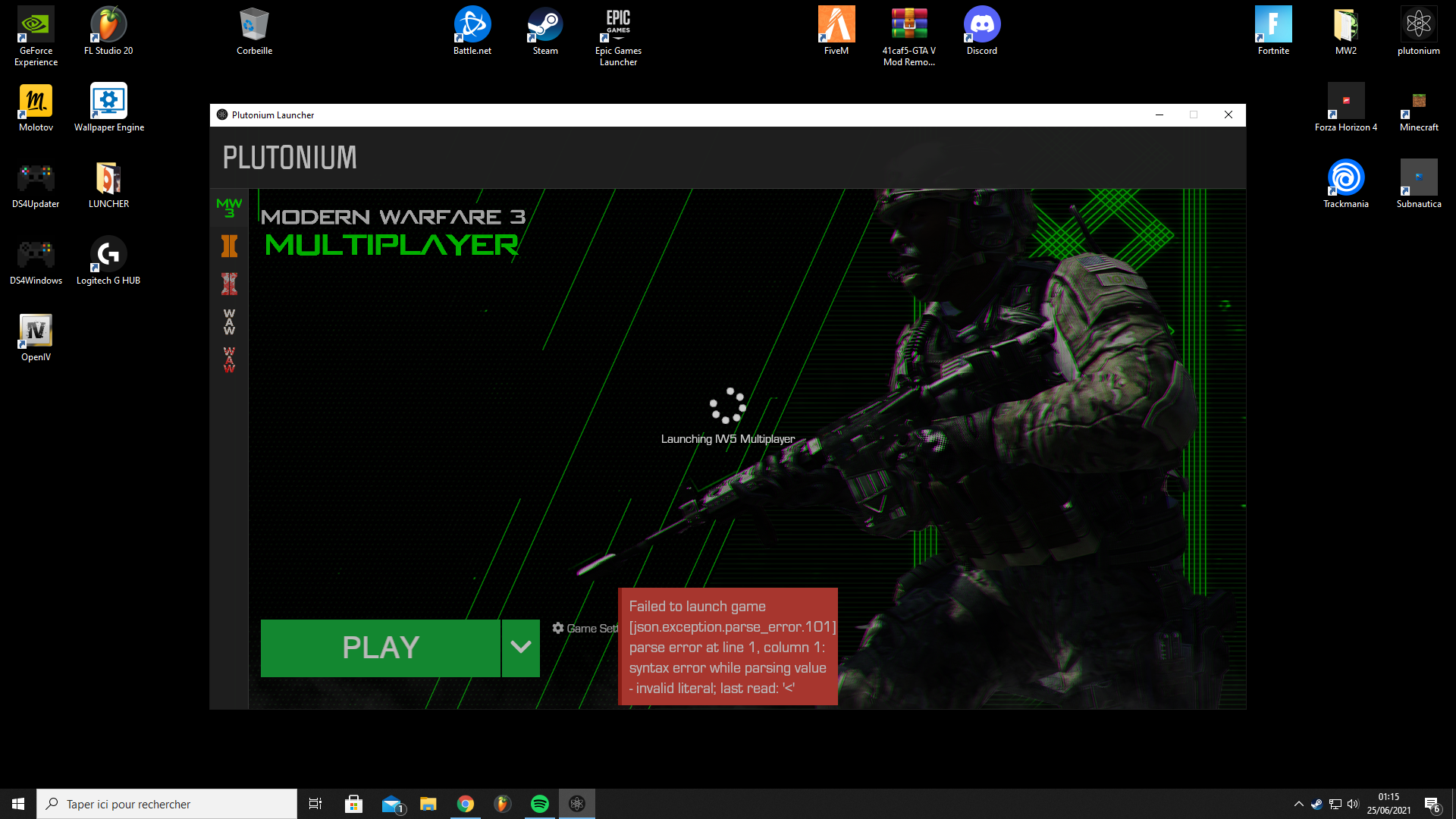
Task: Select the MW3 game icon in sidebar
Action: point(229,208)
